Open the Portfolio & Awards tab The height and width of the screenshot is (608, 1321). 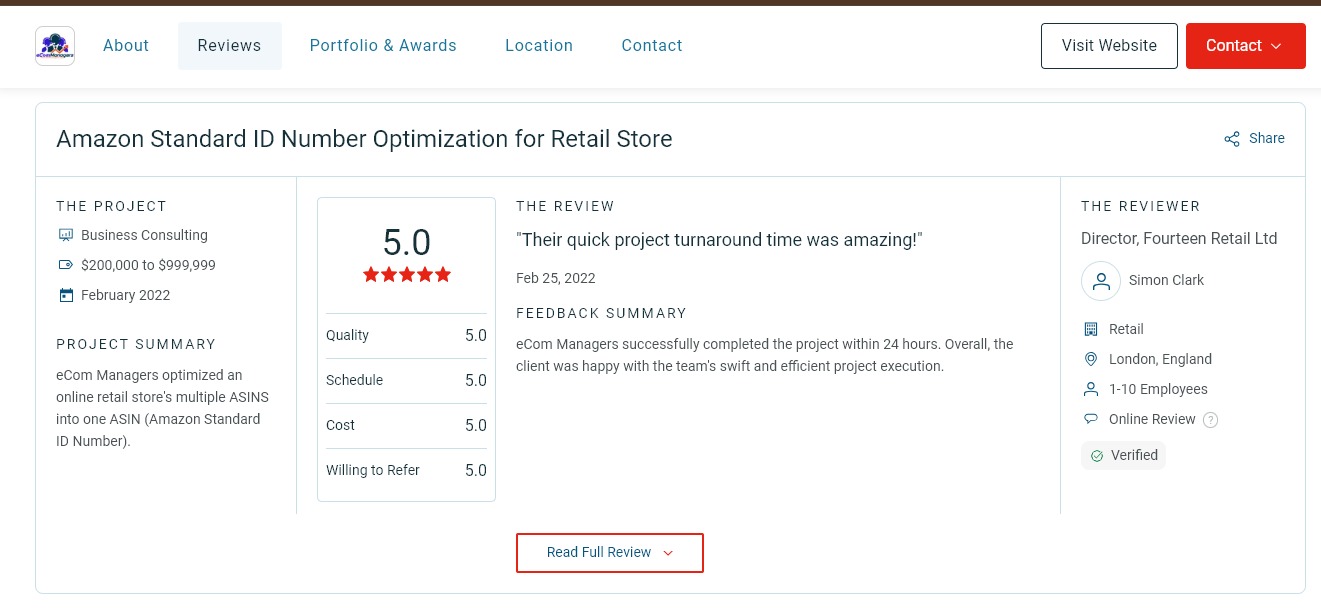383,46
